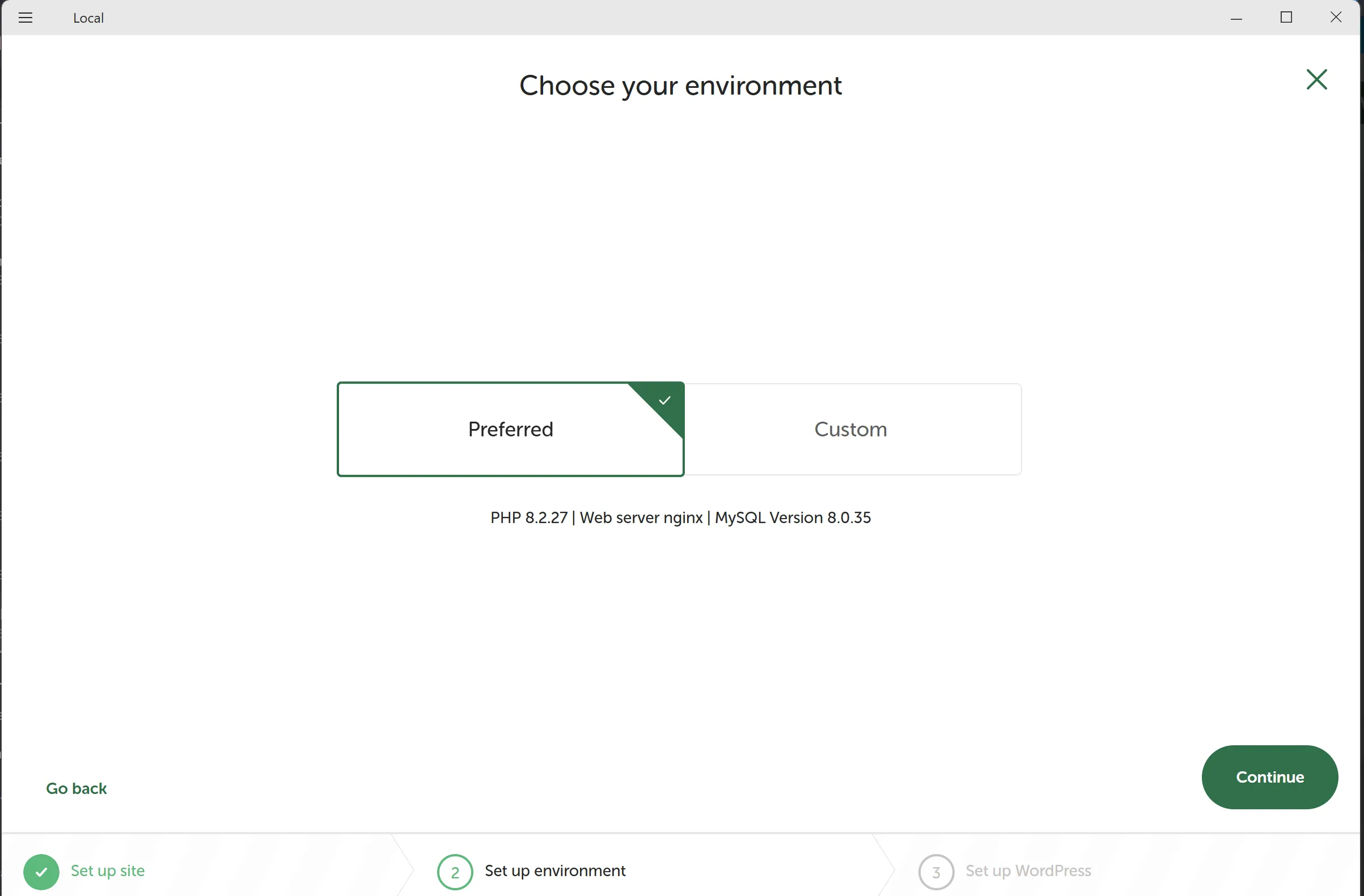
Task: Click the Set up environment progress segment
Action: click(x=630, y=872)
